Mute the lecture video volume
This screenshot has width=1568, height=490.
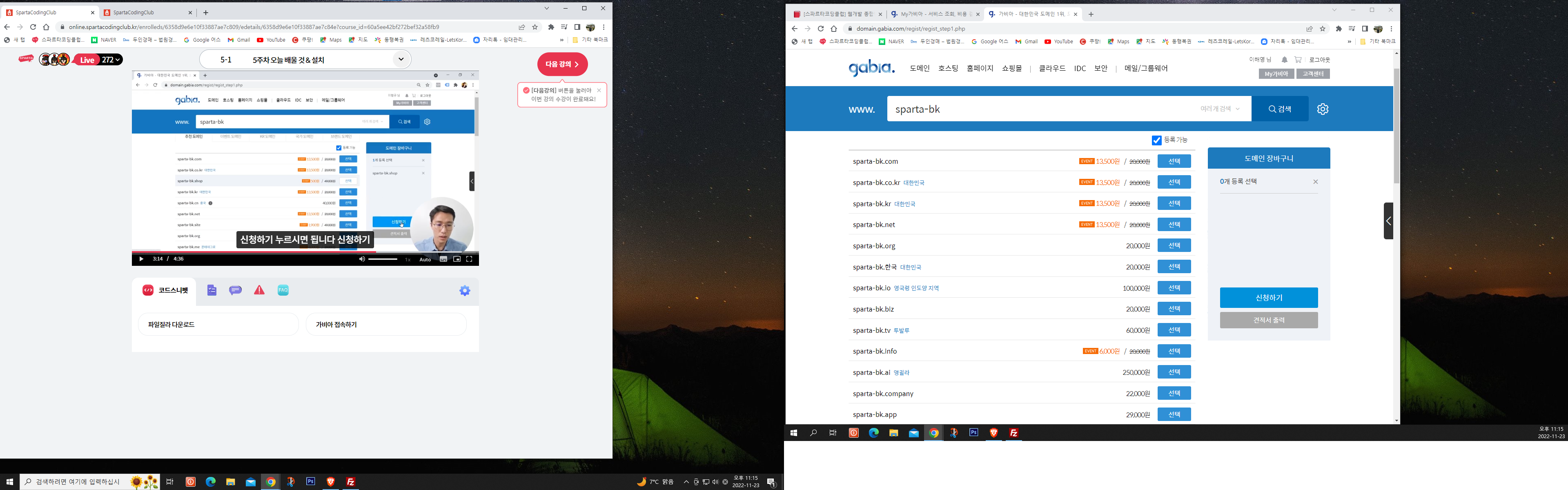pyautogui.click(x=361, y=259)
